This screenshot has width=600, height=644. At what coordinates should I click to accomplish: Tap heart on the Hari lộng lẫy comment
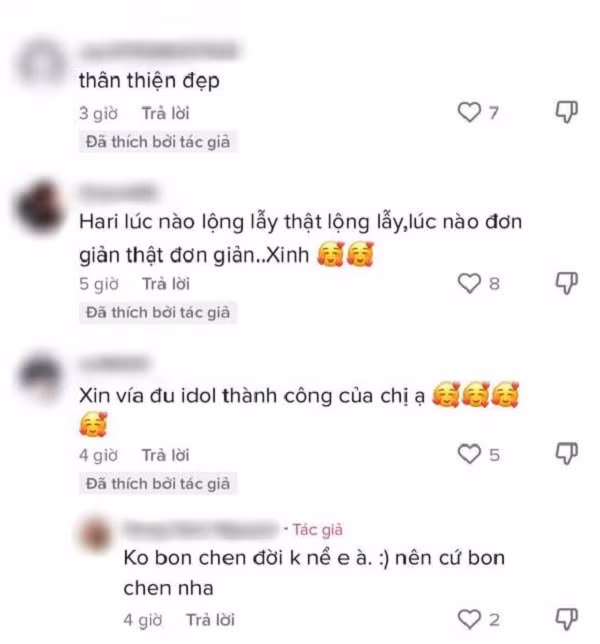[469, 283]
